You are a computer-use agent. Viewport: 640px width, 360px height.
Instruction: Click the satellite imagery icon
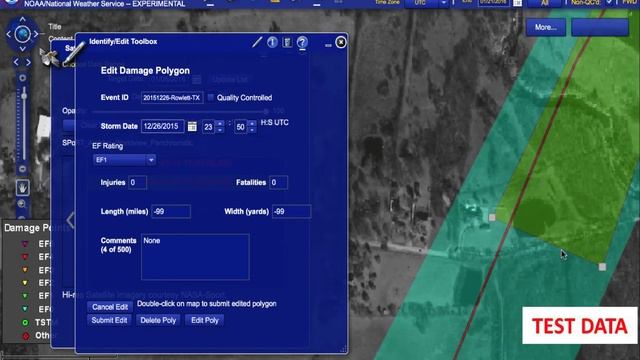tap(50, 58)
